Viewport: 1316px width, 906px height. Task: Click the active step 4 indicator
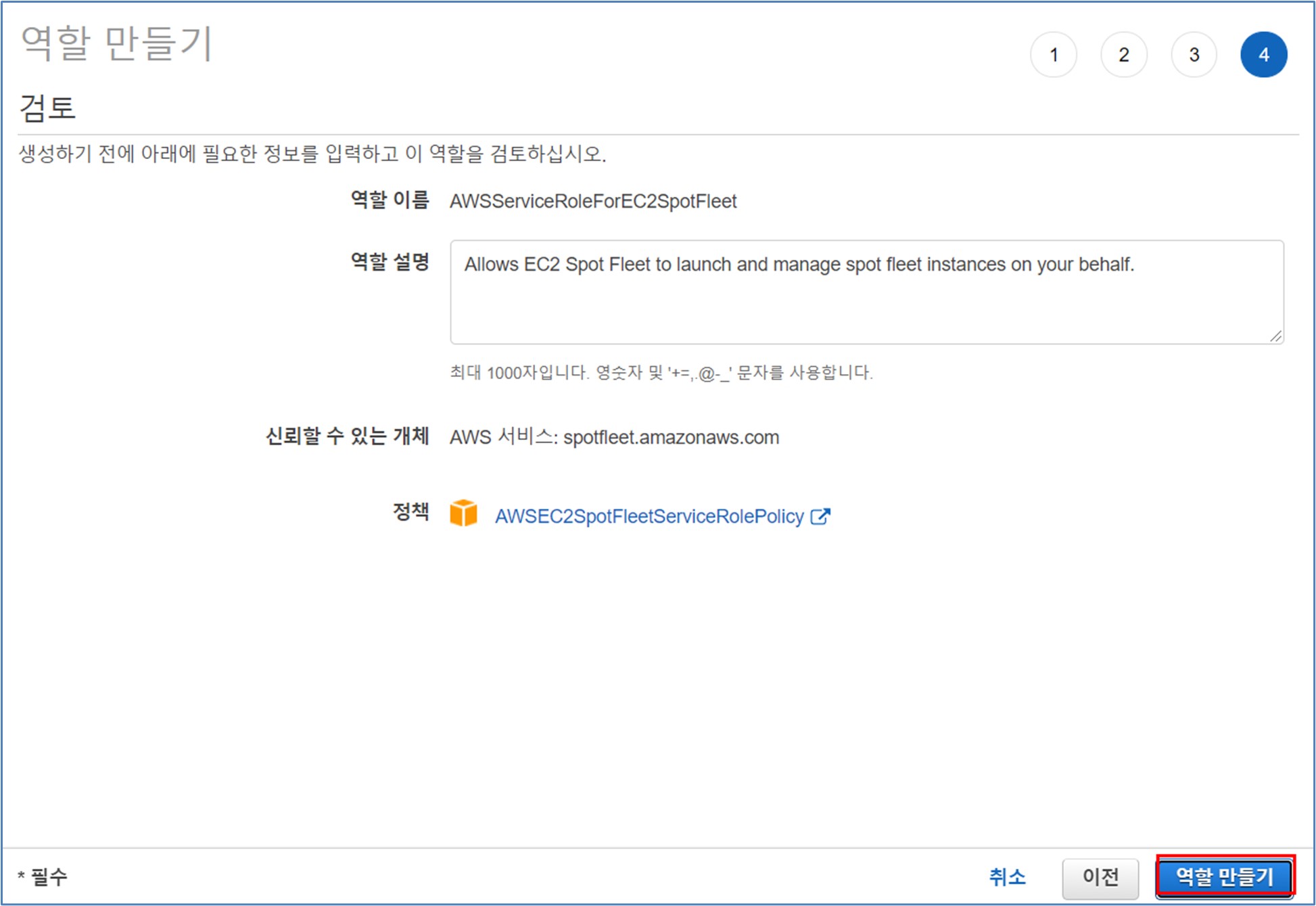[1263, 55]
